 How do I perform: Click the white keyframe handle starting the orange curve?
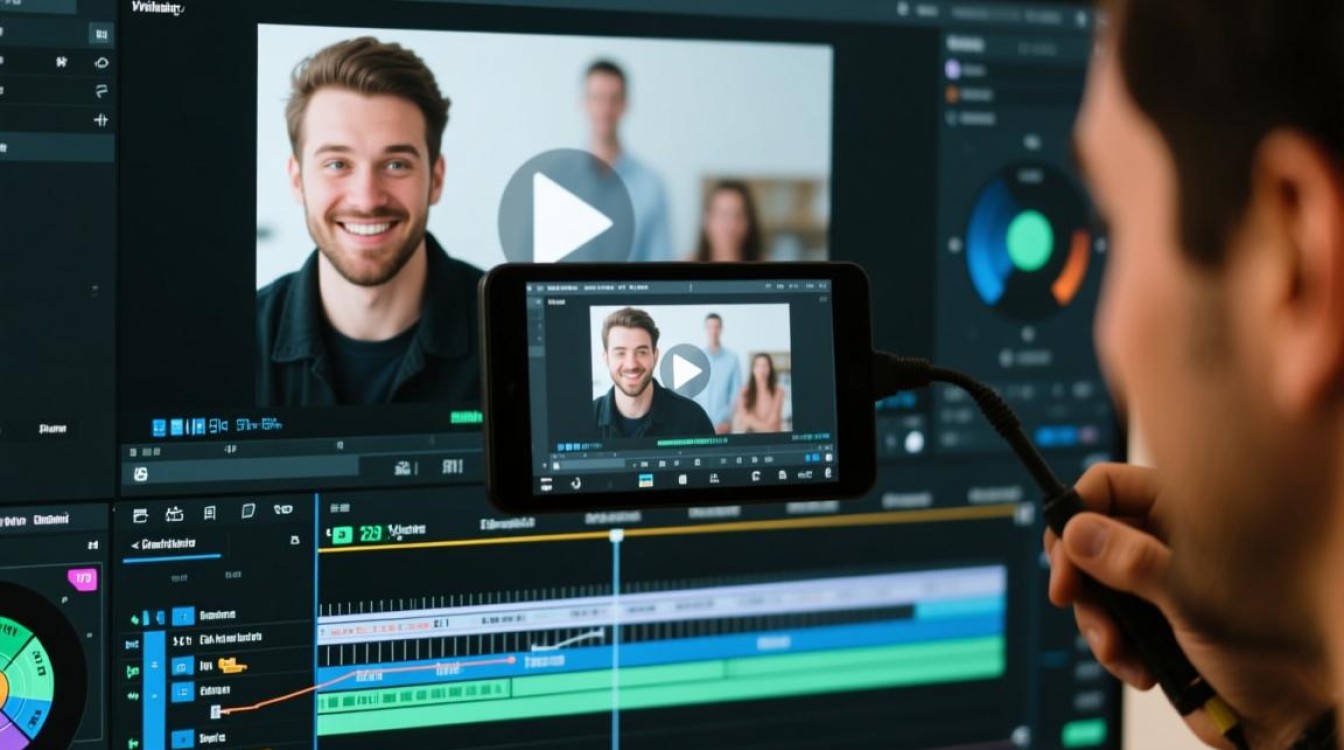point(215,711)
